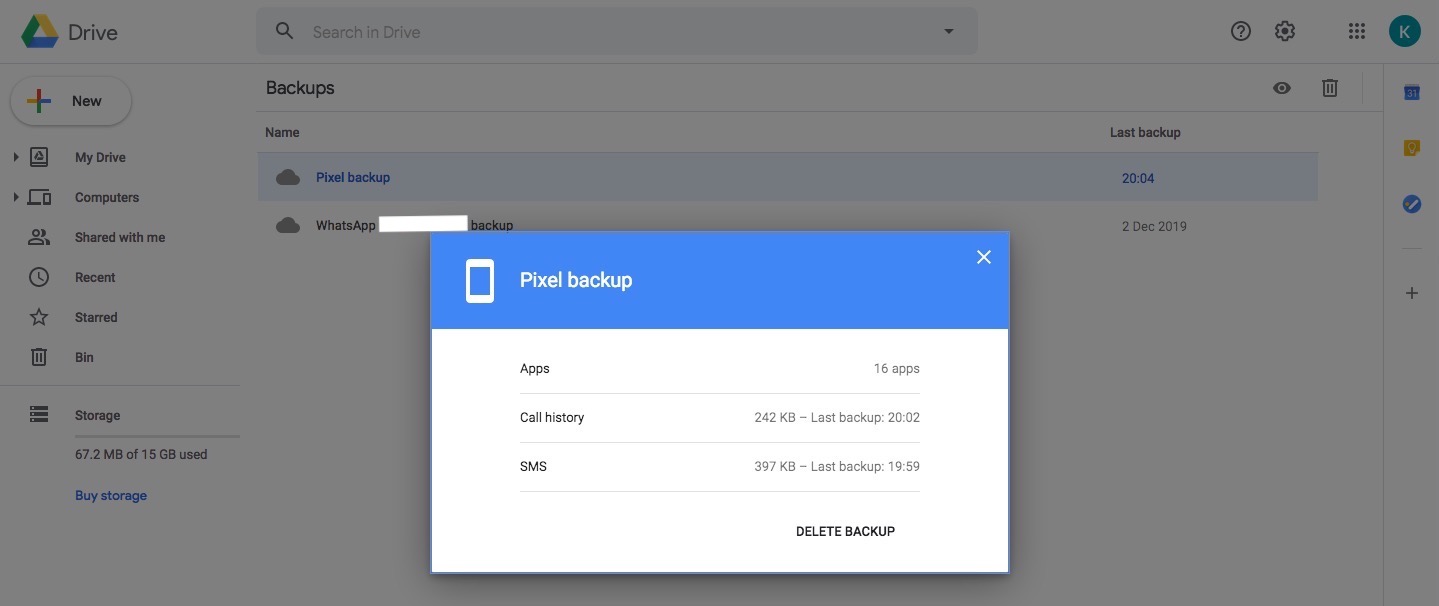The height and width of the screenshot is (606, 1439).
Task: Preview the selected backup with the eye icon
Action: (1281, 87)
